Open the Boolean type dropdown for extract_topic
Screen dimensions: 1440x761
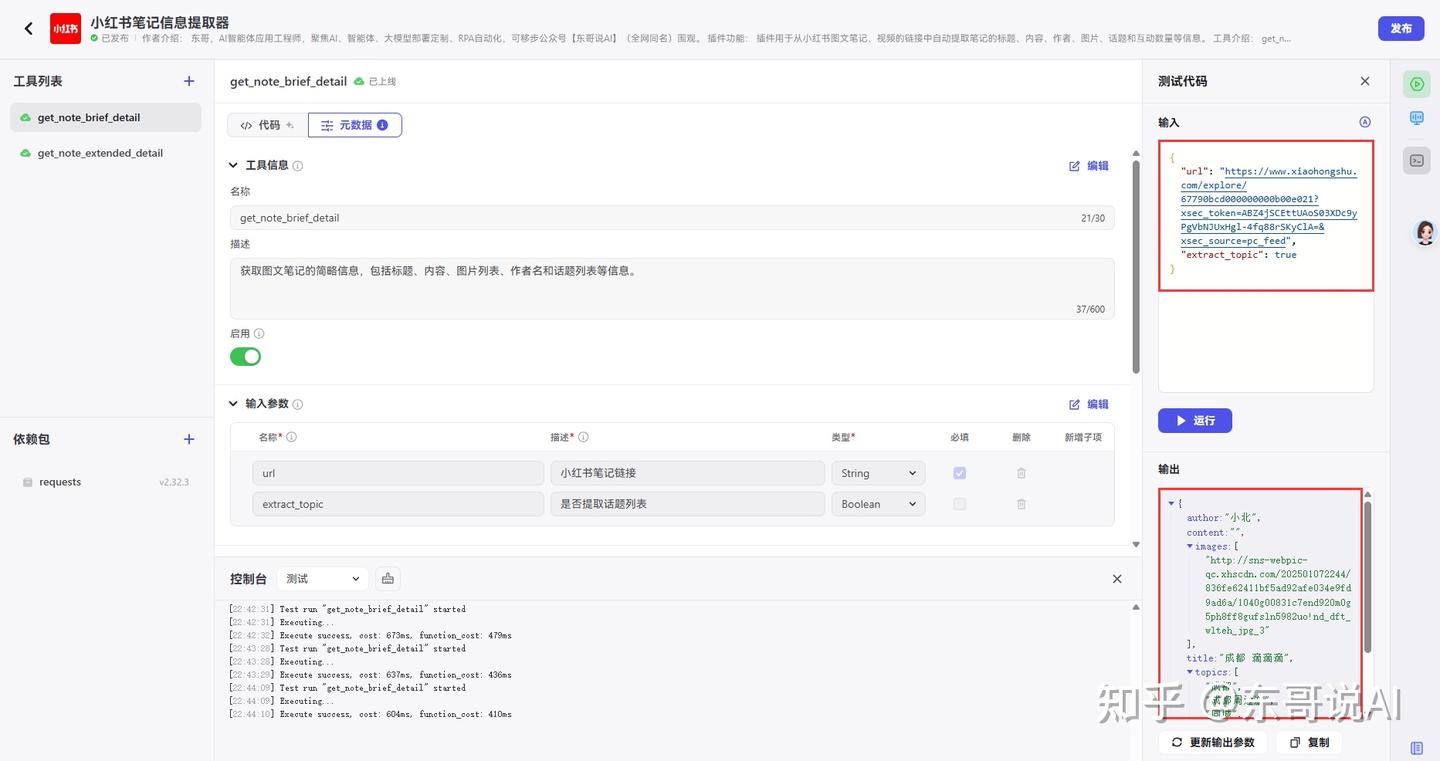(878, 504)
